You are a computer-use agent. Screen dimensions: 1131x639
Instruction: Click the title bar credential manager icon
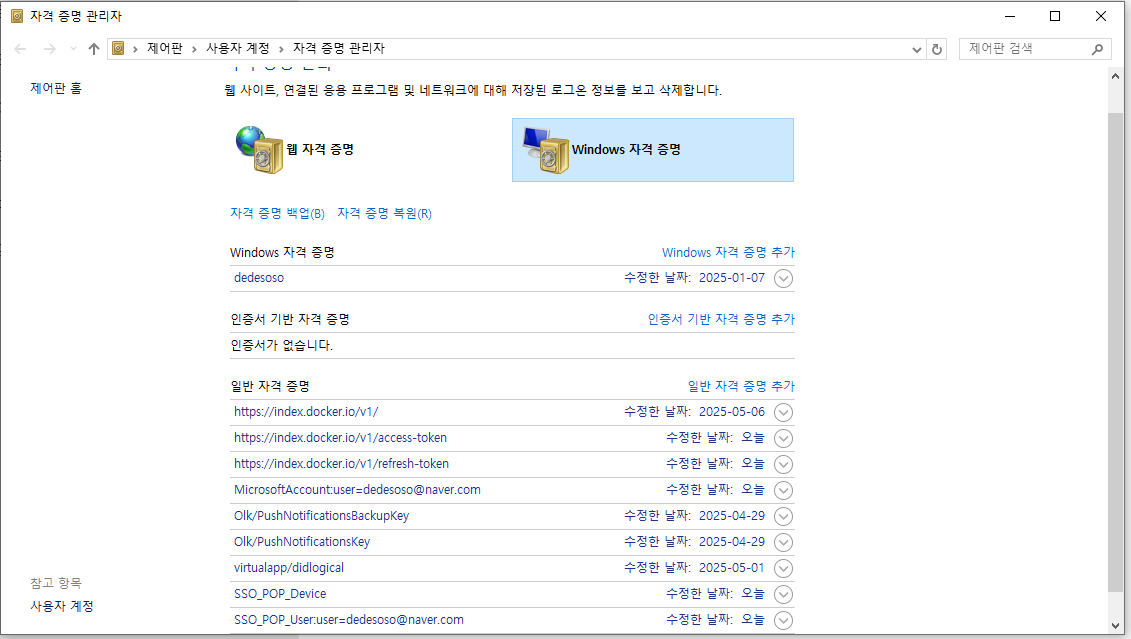point(17,16)
